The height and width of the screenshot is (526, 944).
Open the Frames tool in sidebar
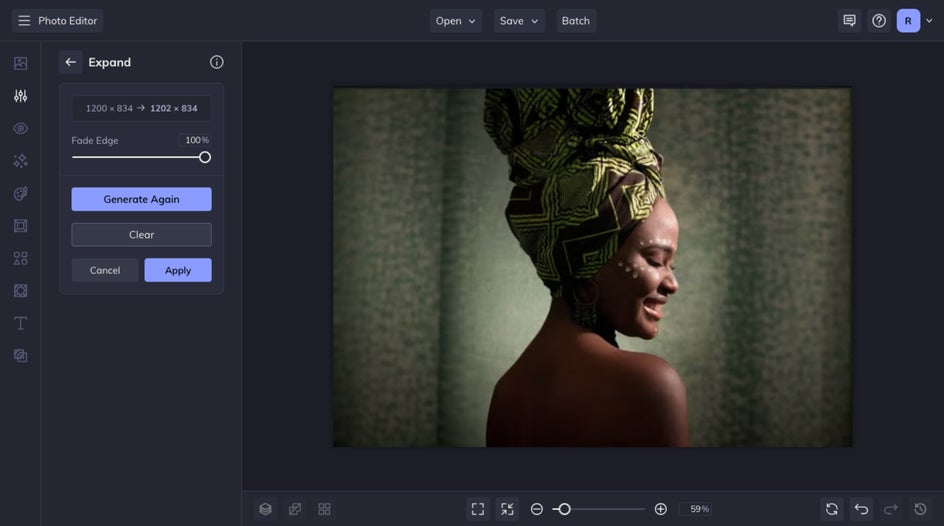(x=20, y=226)
